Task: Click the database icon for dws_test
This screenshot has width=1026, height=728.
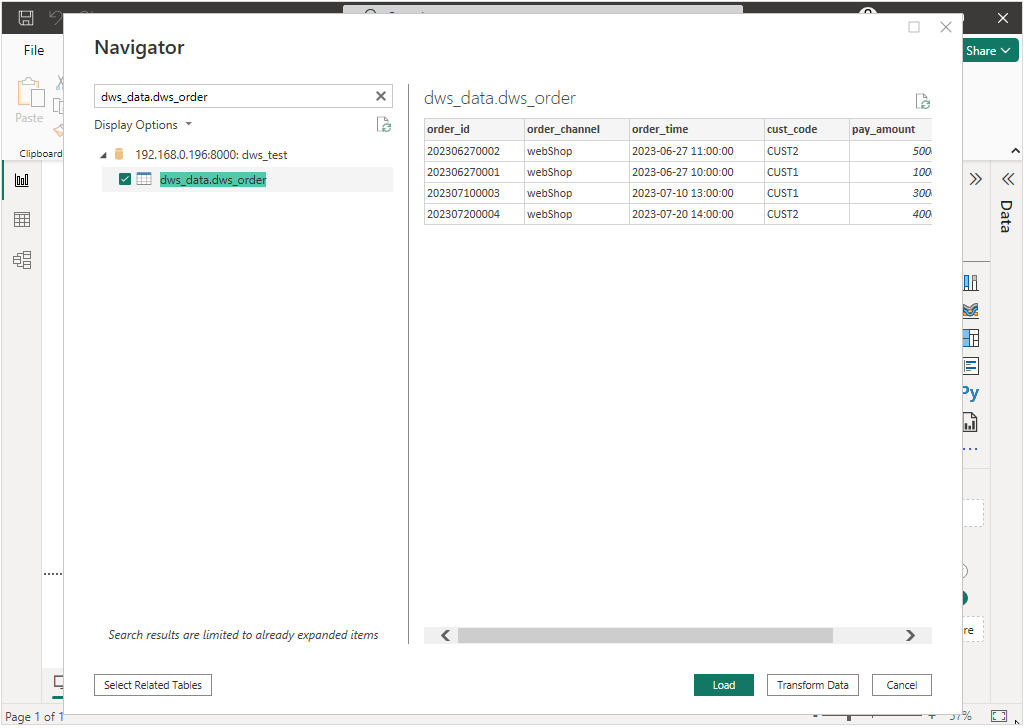Action: point(119,154)
